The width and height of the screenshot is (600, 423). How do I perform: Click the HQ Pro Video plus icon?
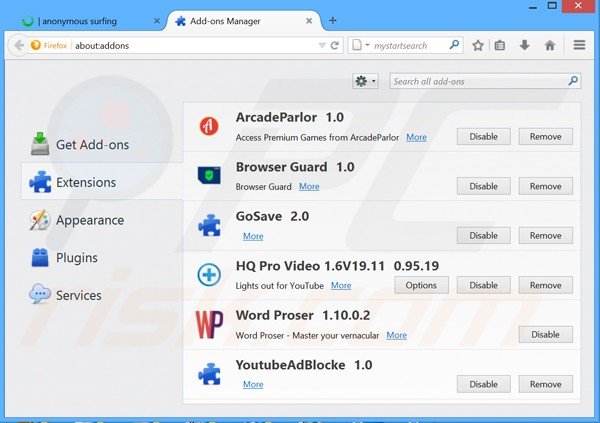(209, 274)
